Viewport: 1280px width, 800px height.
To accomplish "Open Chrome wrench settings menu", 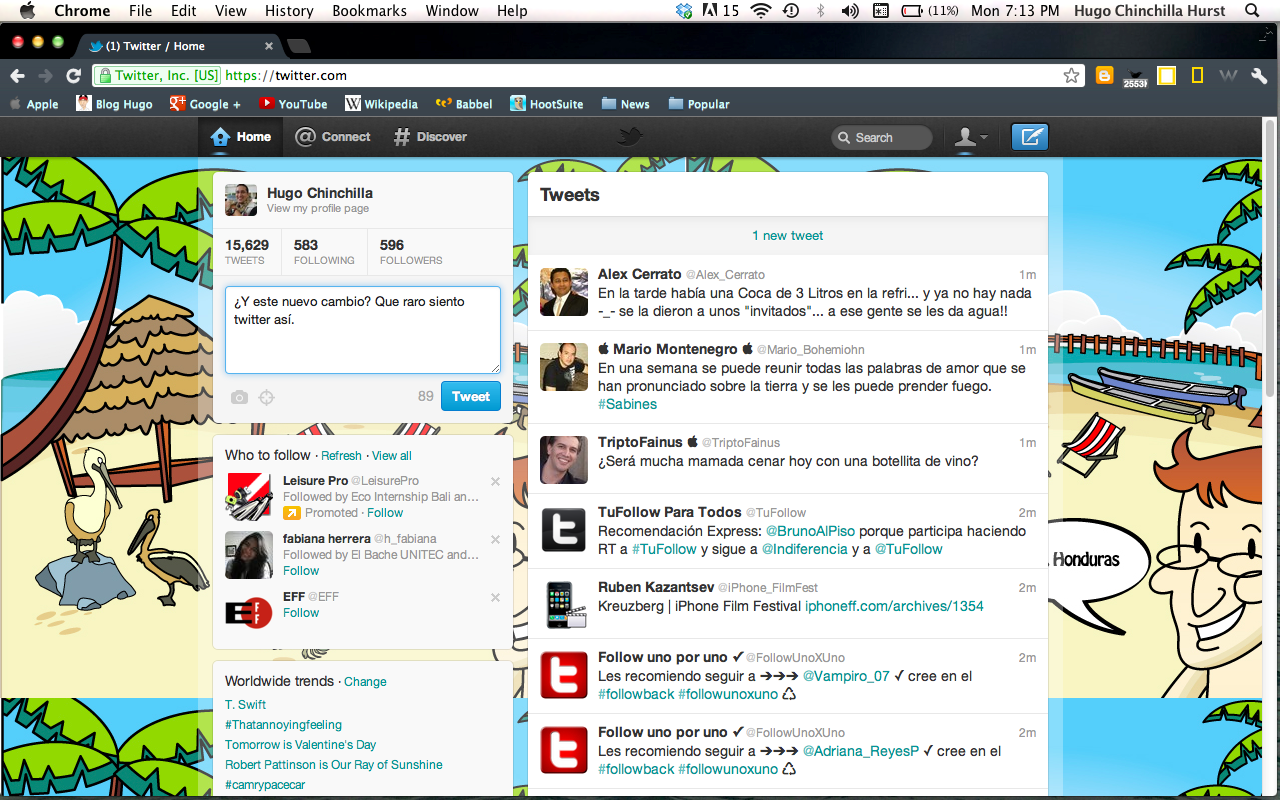I will click(x=1259, y=76).
